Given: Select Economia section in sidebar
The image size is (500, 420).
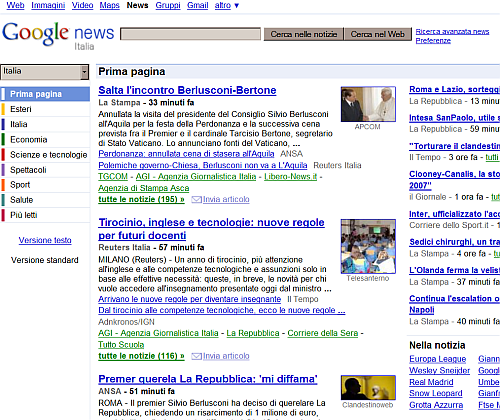Looking at the screenshot, I should [x=45, y=139].
